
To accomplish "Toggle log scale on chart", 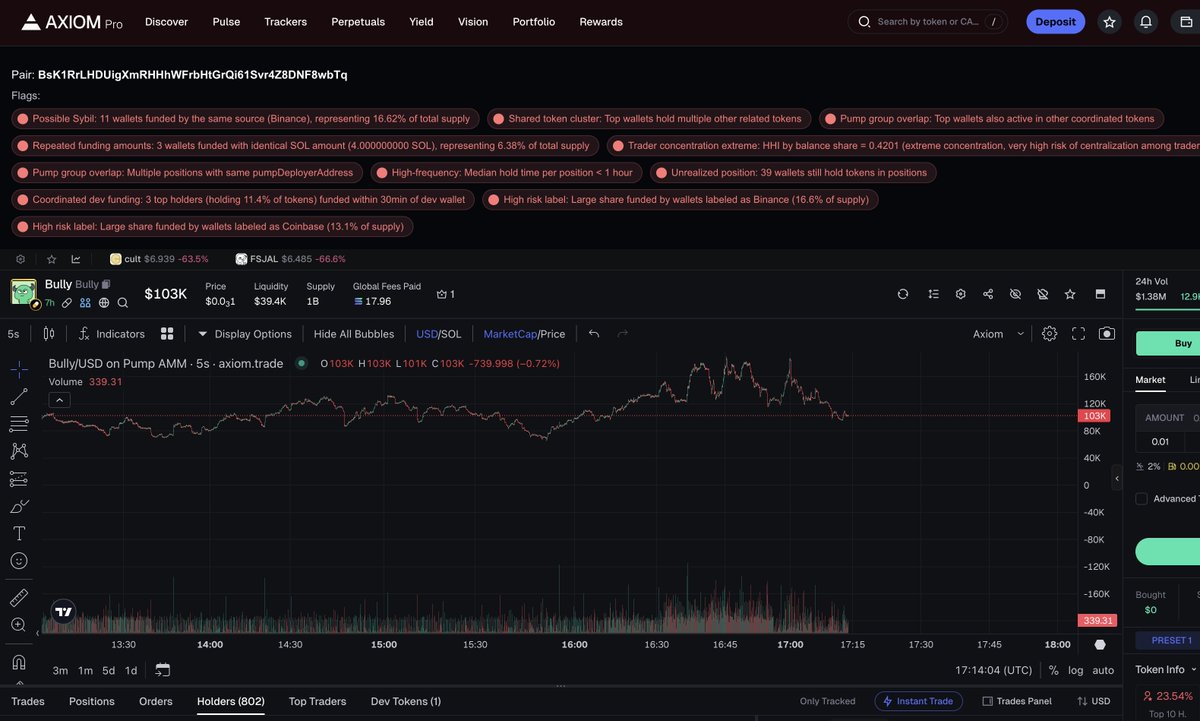I will (x=1075, y=670).
